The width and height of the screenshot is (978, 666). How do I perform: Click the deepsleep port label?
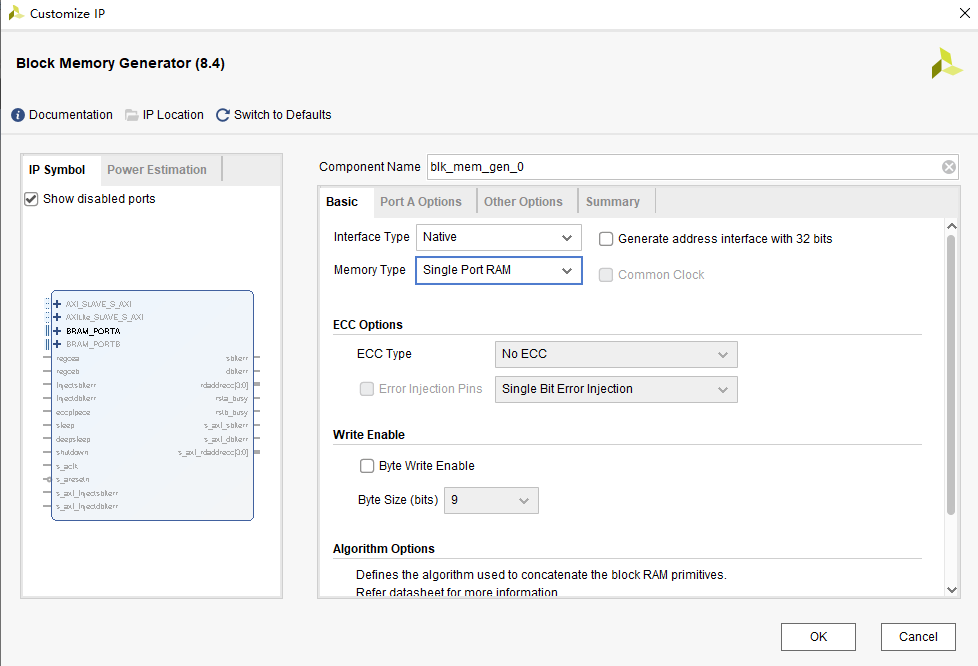coord(73,439)
